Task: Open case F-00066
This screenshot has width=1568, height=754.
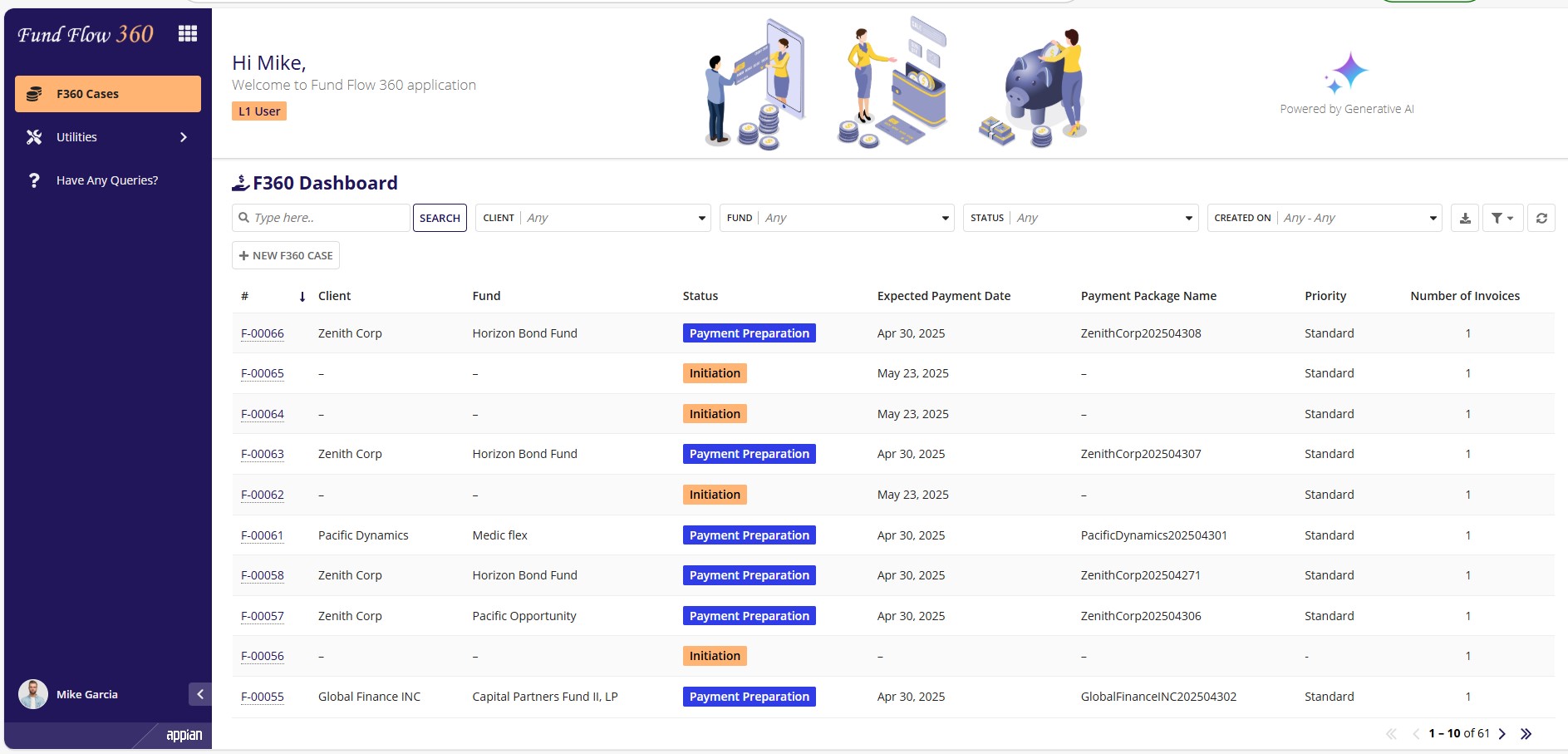Action: 263,333
